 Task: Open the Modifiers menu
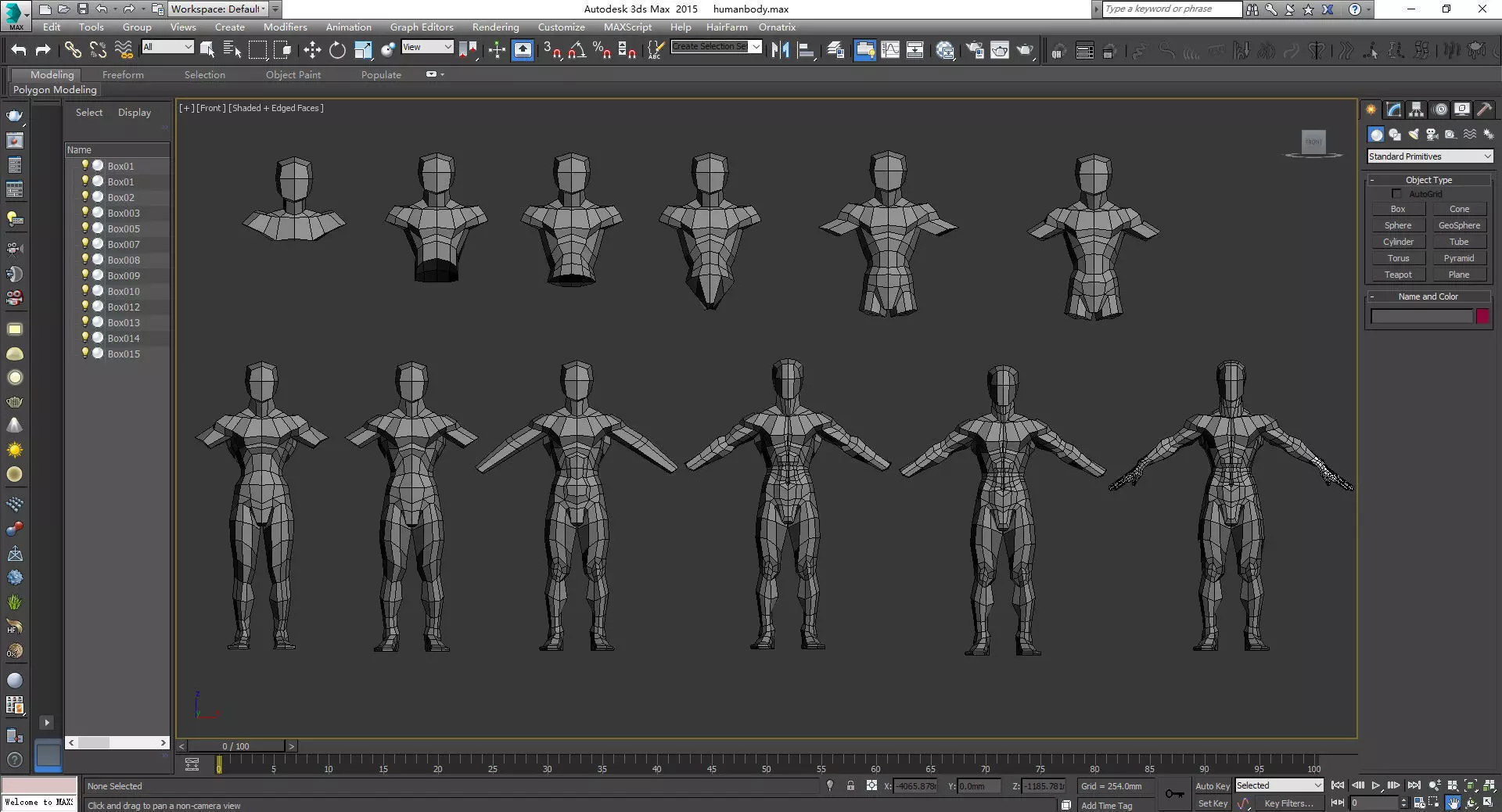pyautogui.click(x=285, y=27)
